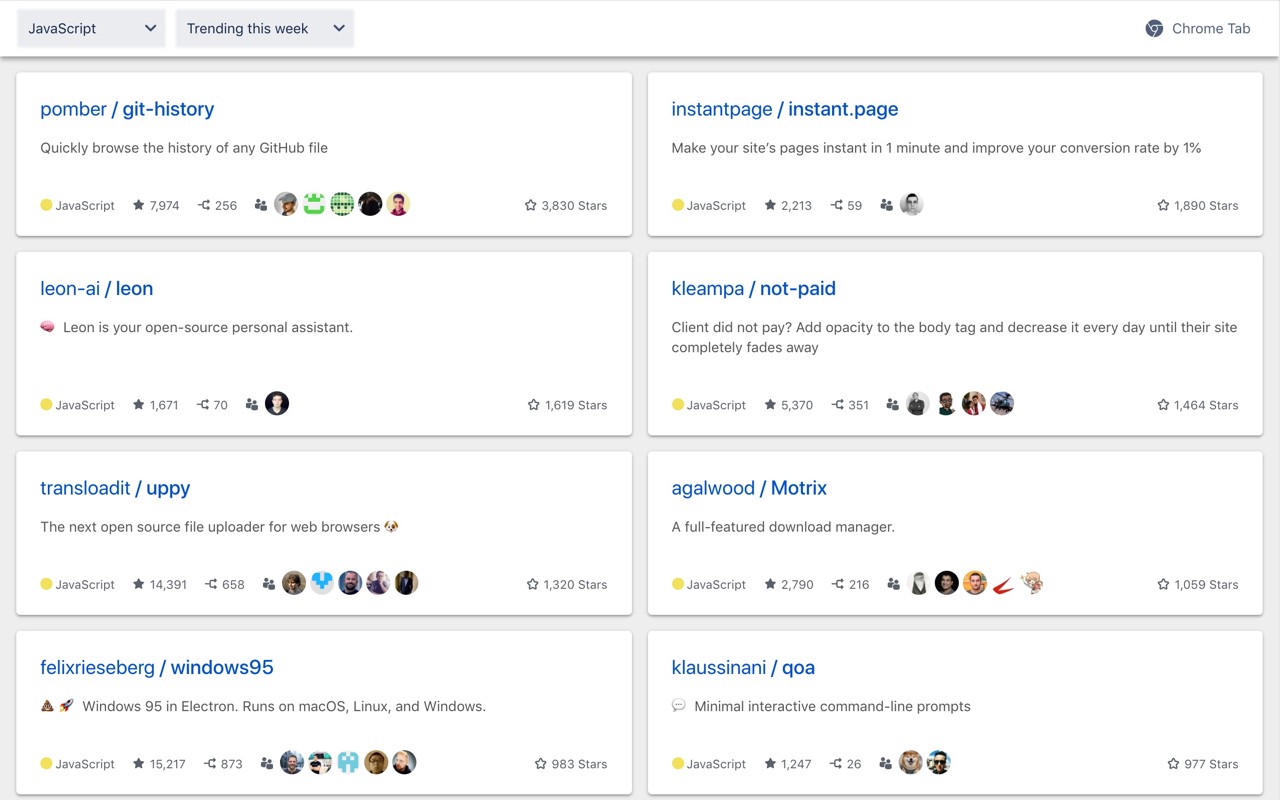Click the contributors icon in not-paid card
Image resolution: width=1280 pixels, height=800 pixels.
point(892,405)
